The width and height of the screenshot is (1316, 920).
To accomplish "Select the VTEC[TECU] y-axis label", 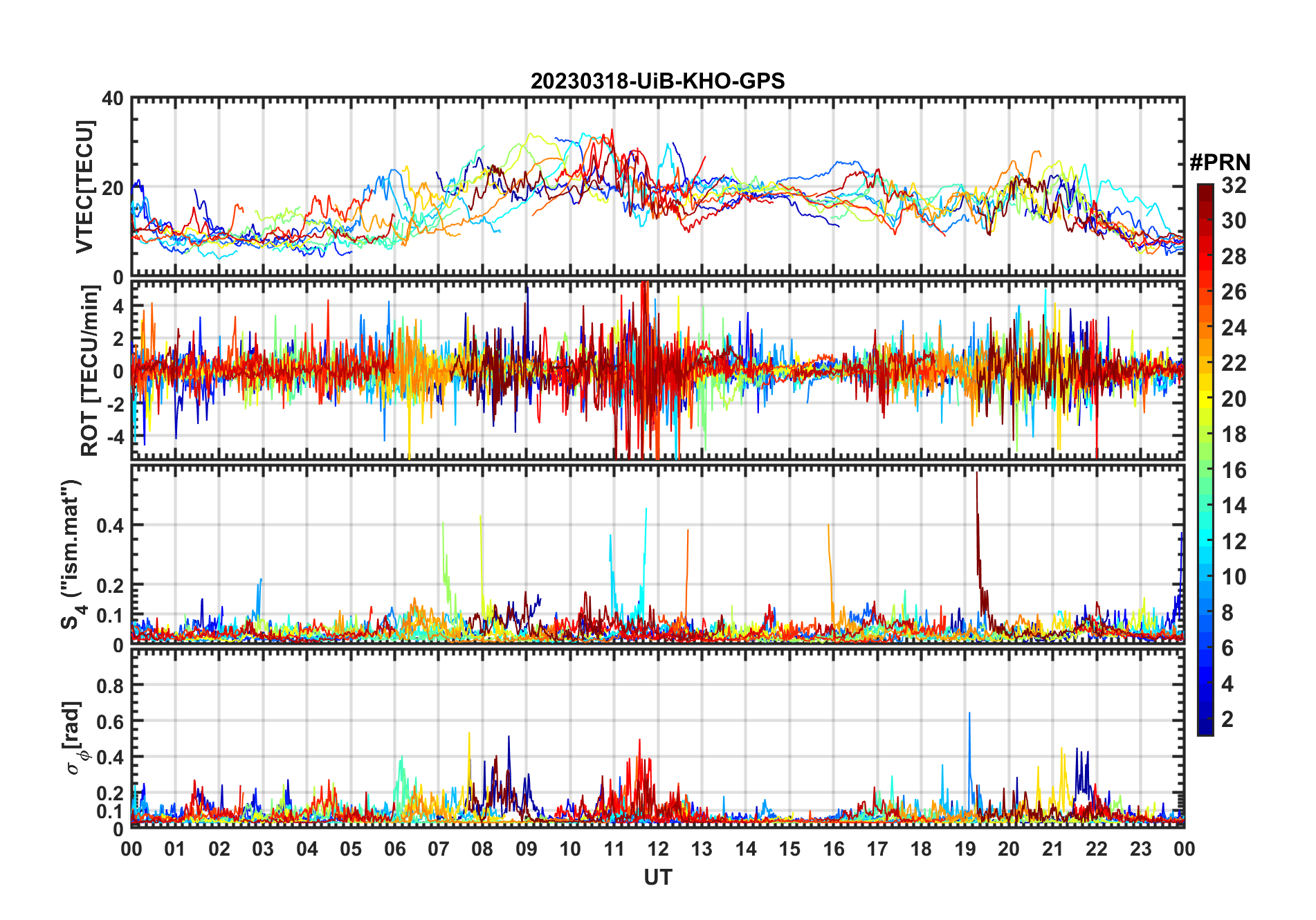I will (x=84, y=187).
